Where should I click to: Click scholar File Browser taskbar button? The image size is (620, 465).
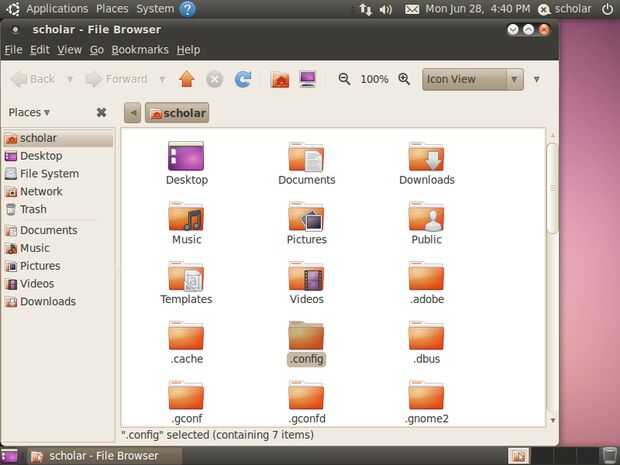pos(105,456)
